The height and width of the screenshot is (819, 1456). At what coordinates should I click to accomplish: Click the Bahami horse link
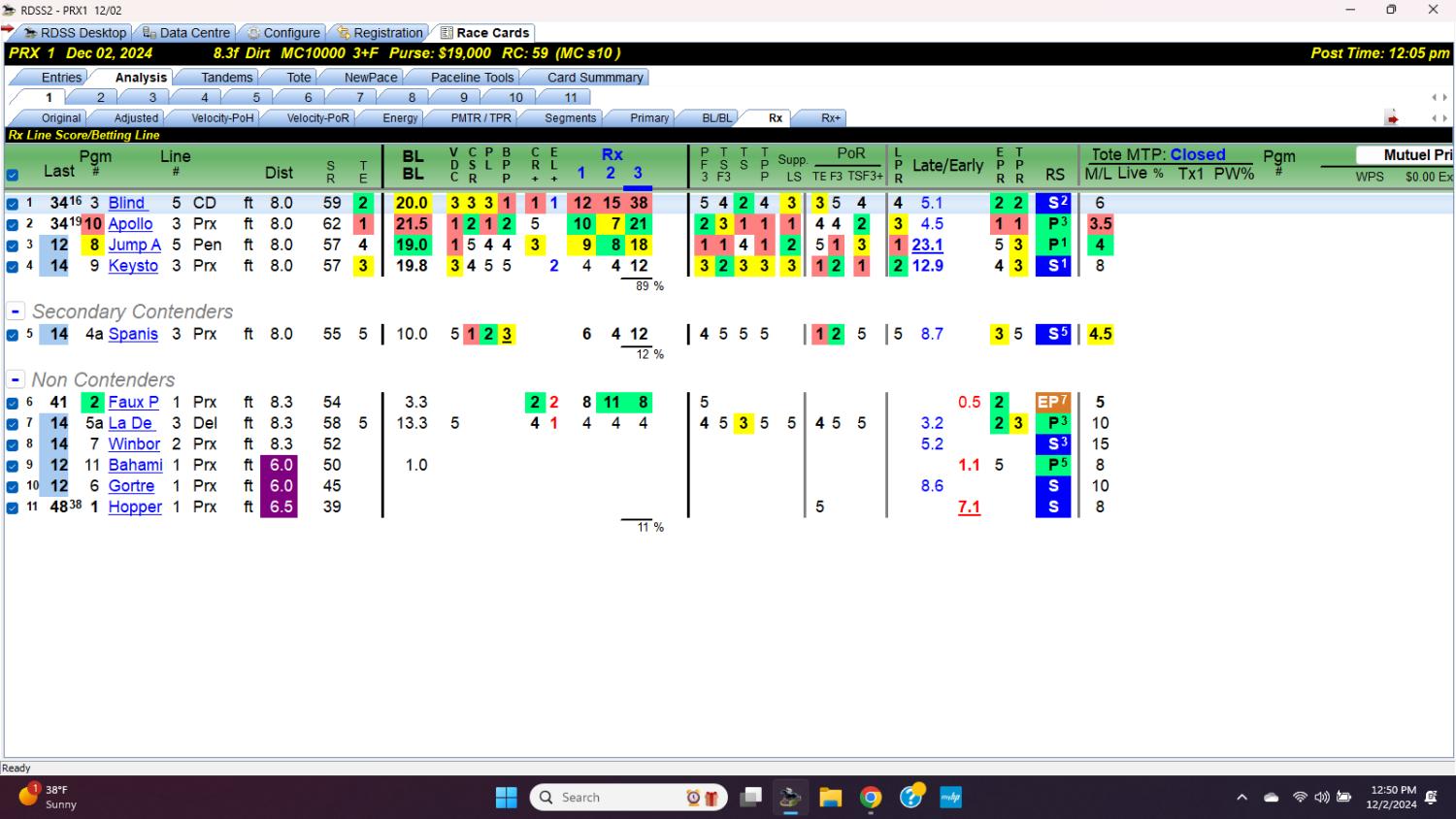click(135, 465)
